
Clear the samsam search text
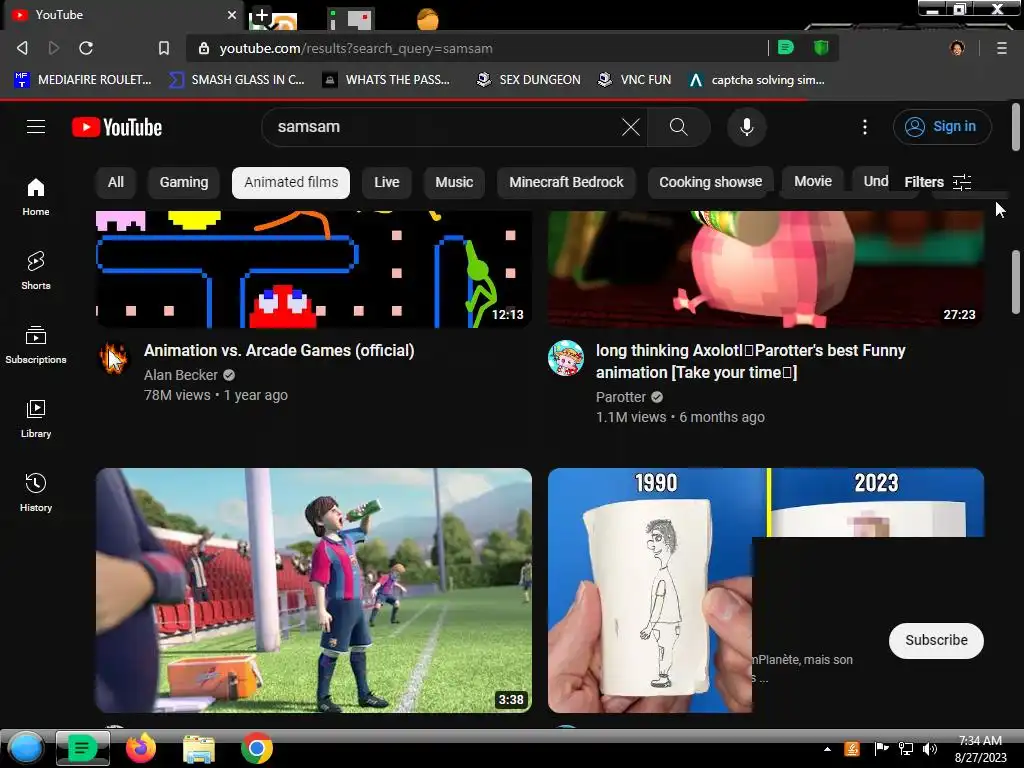click(630, 127)
